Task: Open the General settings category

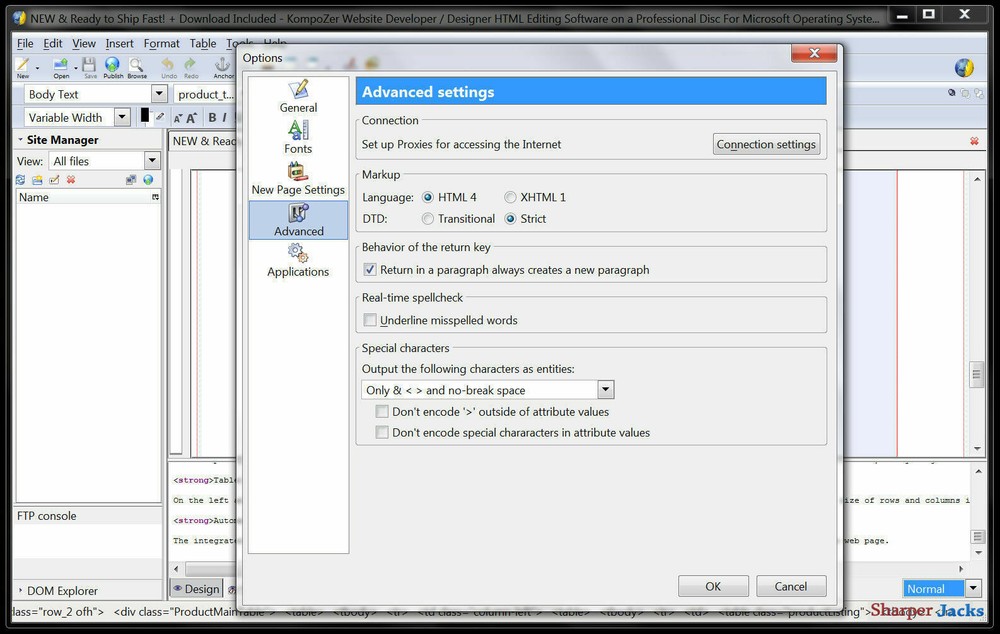Action: tap(297, 97)
